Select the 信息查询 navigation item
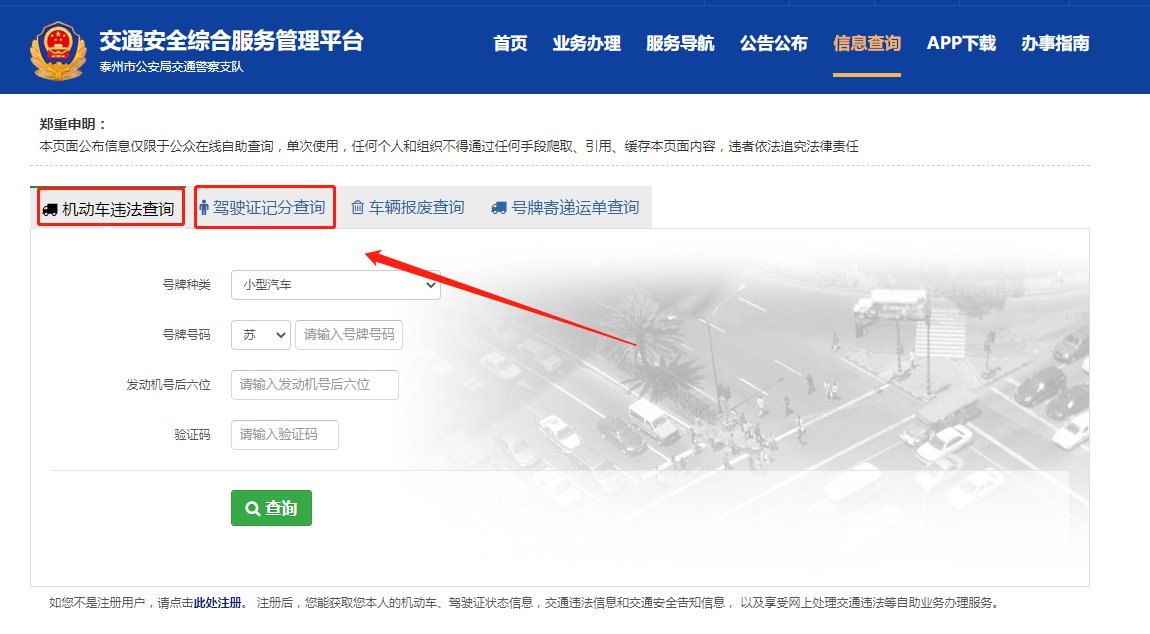The height and width of the screenshot is (634, 1150). click(x=867, y=43)
